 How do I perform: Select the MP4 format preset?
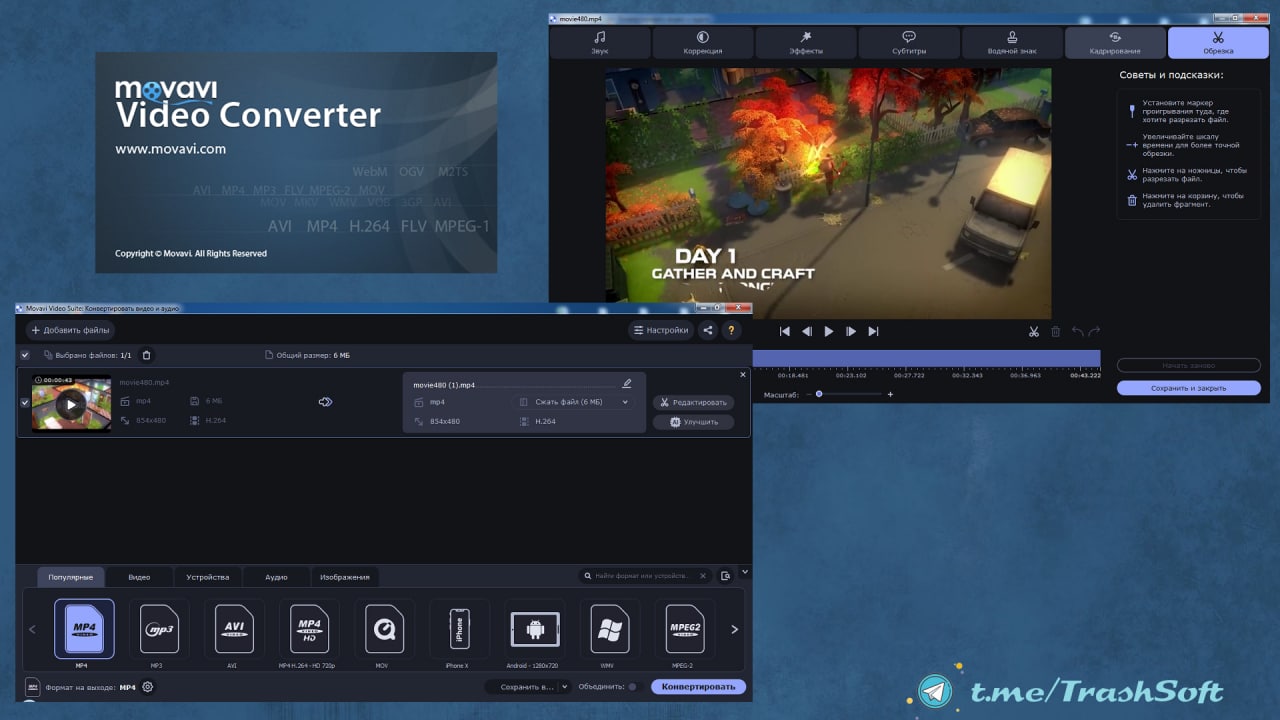coord(84,629)
